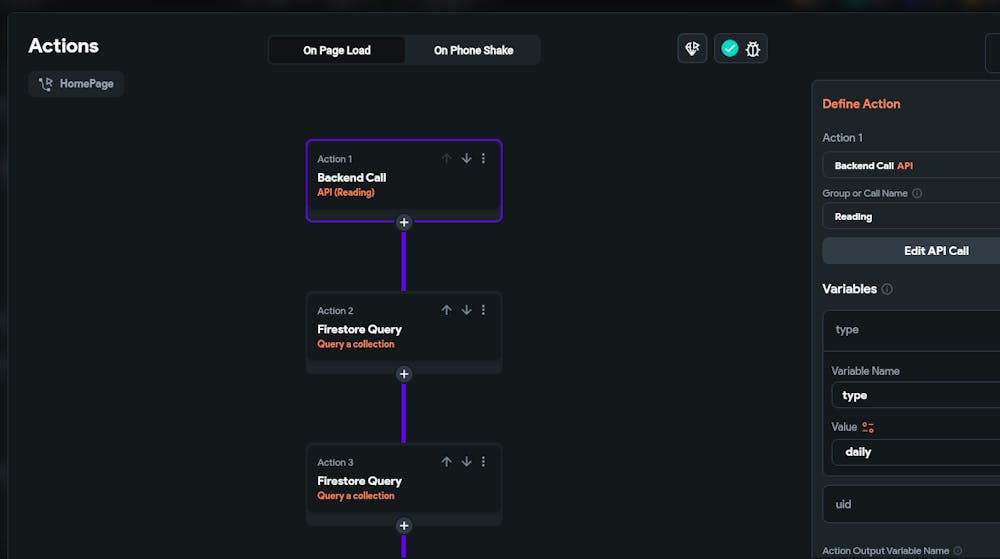Image resolution: width=1000 pixels, height=559 pixels.
Task: Click the bug debug icon
Action: pyautogui.click(x=753, y=48)
